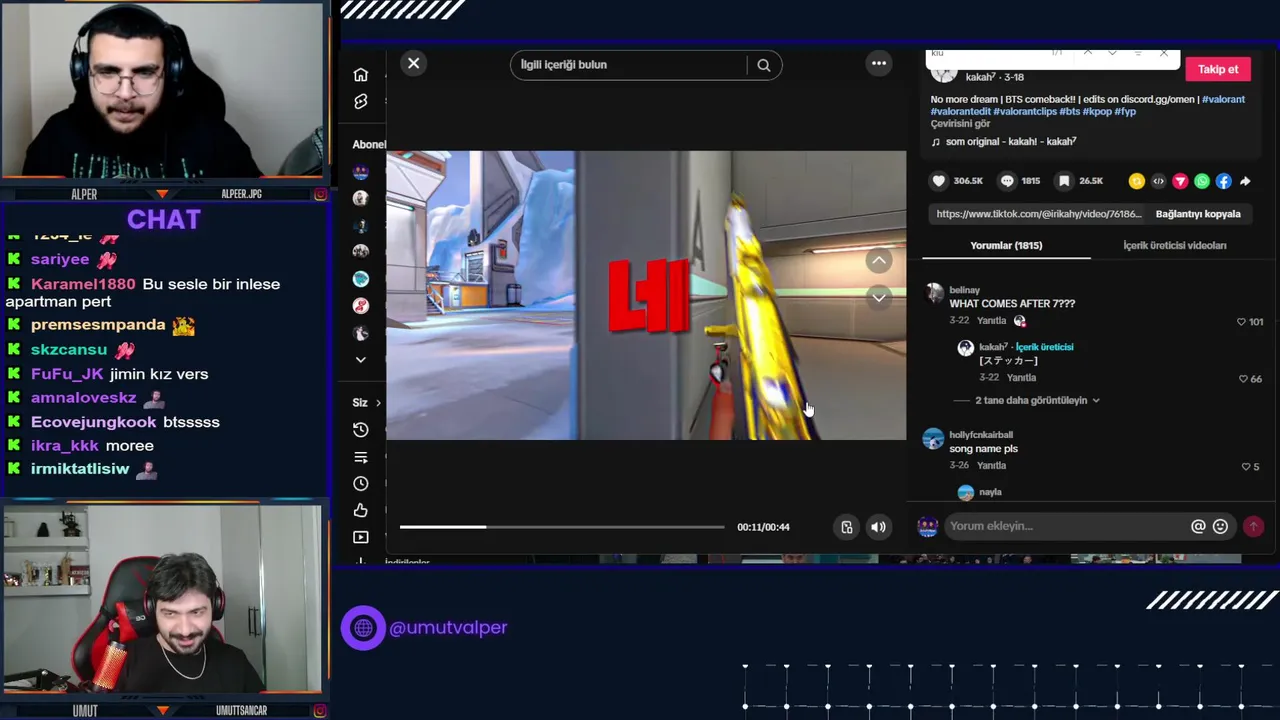Viewport: 1280px width, 720px height.
Task: Expand the 'Siz' section in sidebar
Action: click(x=366, y=402)
